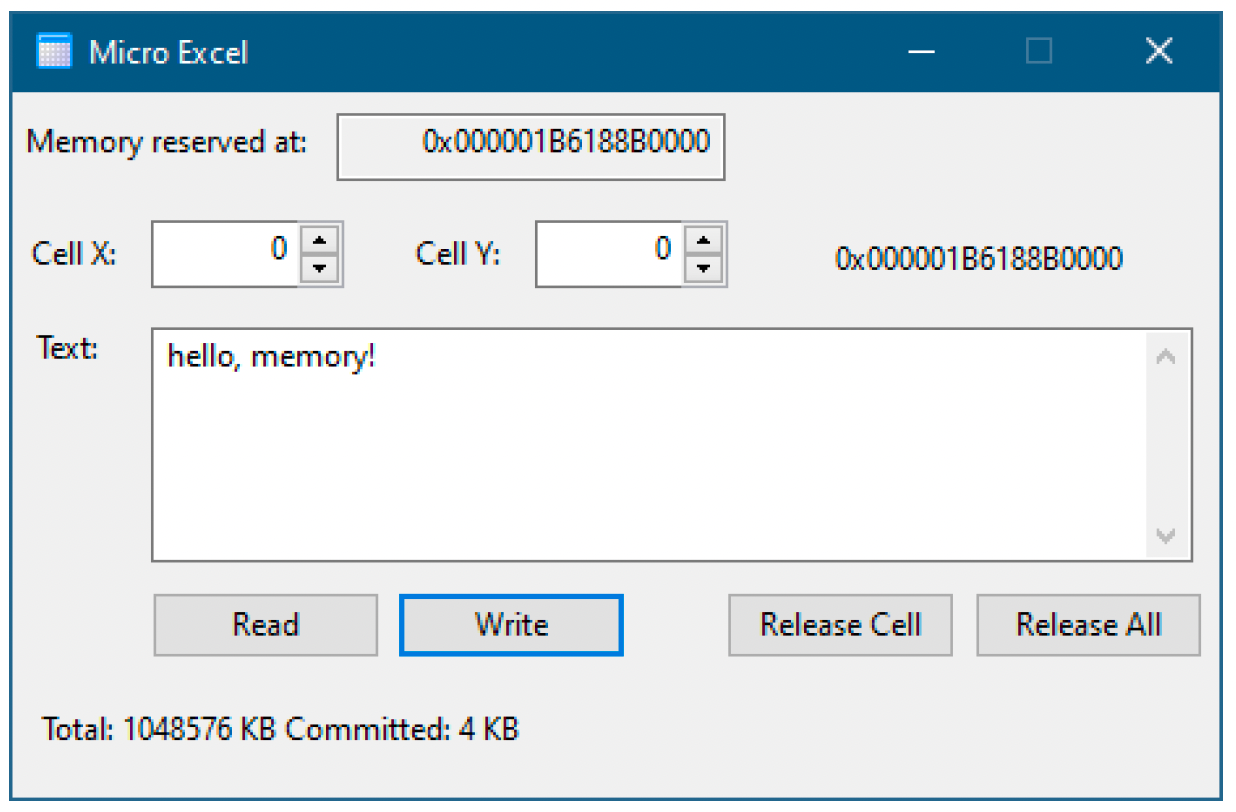
Task: Click the Write button
Action: 511,625
